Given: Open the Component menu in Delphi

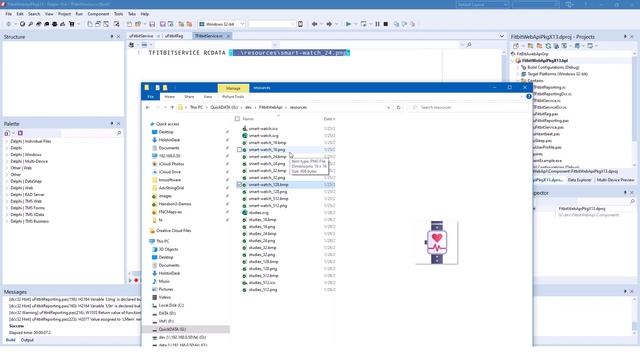Looking at the screenshot, I should coord(98,14).
